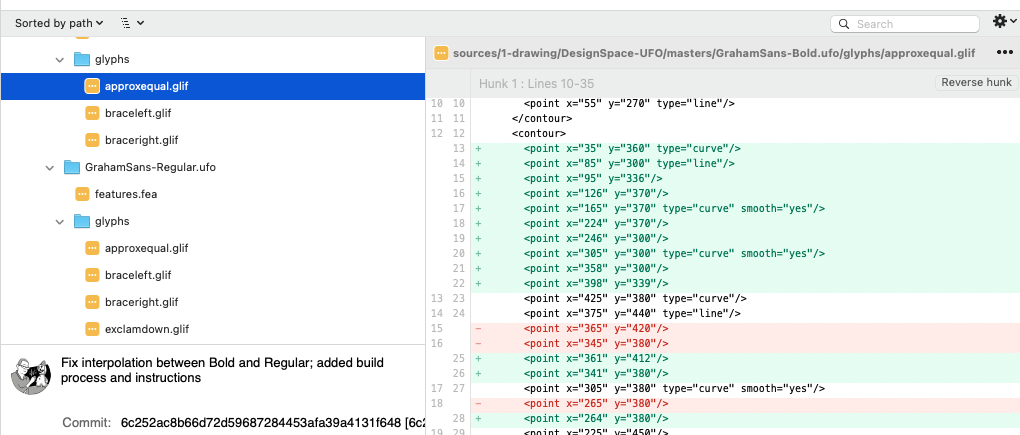Screen dimensions: 1020x435
Task: Click the commit author avatar
Action: 31,374
